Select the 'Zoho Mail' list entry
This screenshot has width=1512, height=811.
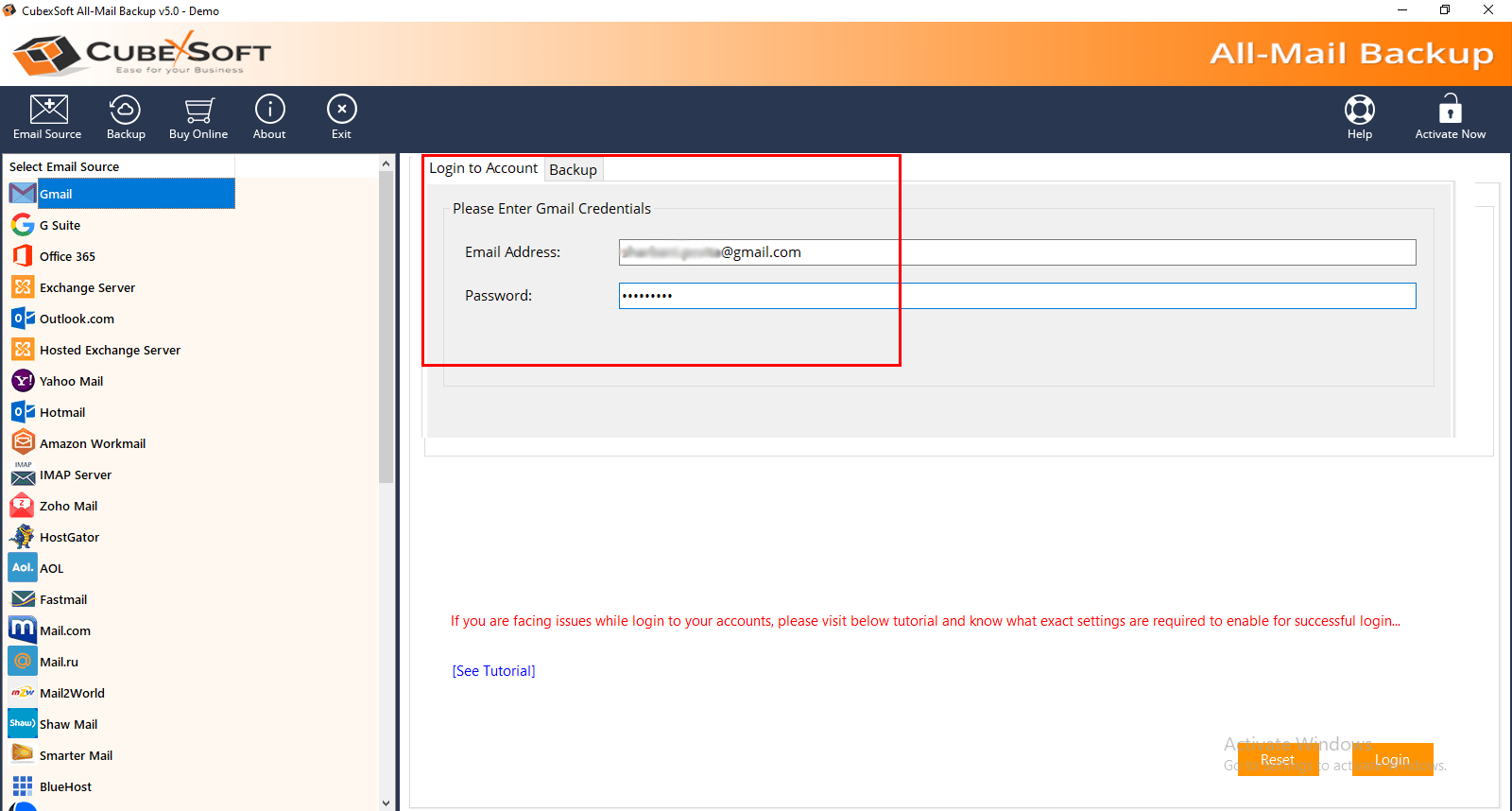(x=68, y=506)
